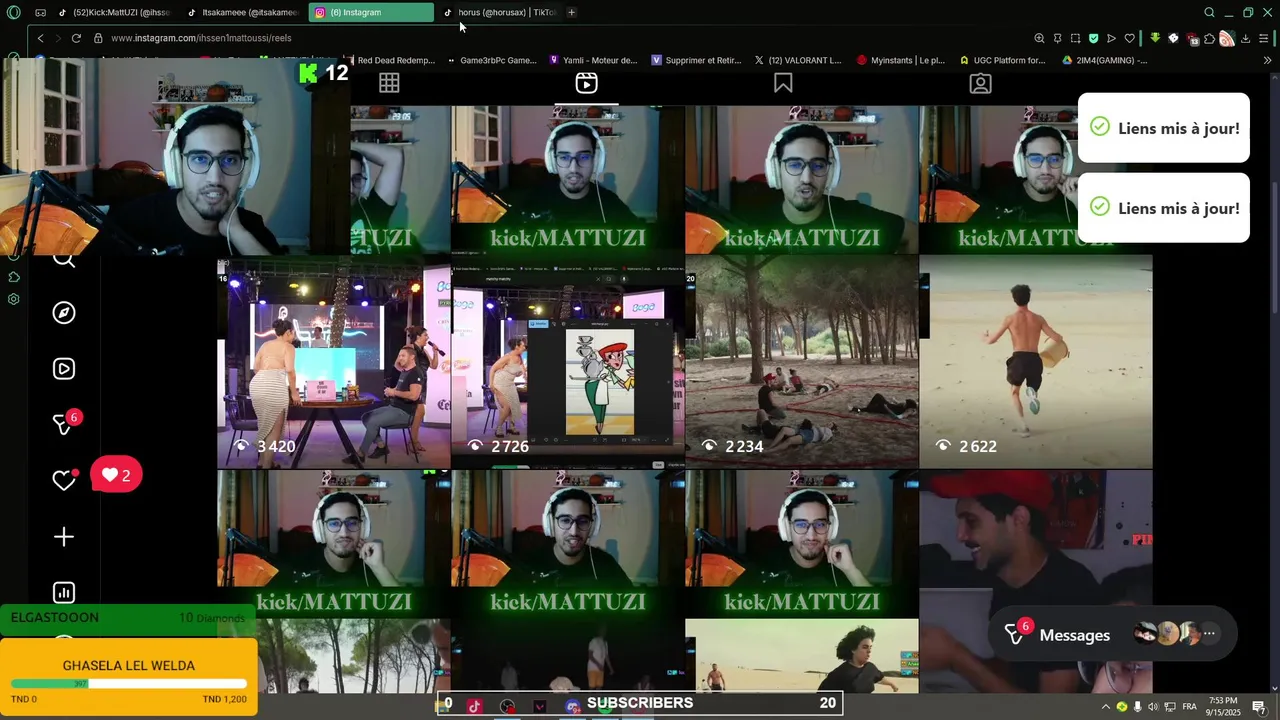The width and height of the screenshot is (1280, 720).
Task: Open the Notifications heart icon
Action: coord(64,481)
